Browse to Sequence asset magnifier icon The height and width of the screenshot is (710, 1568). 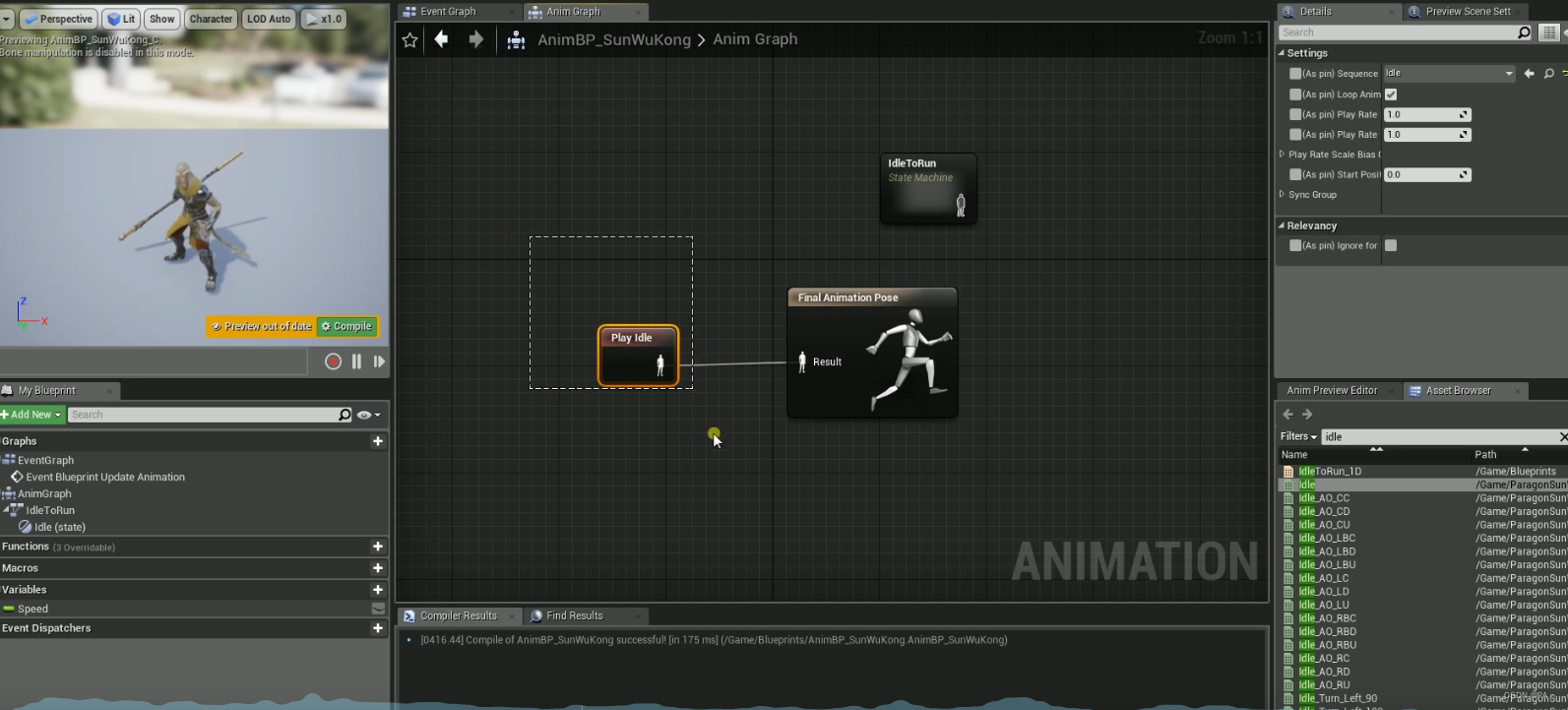[1548, 74]
